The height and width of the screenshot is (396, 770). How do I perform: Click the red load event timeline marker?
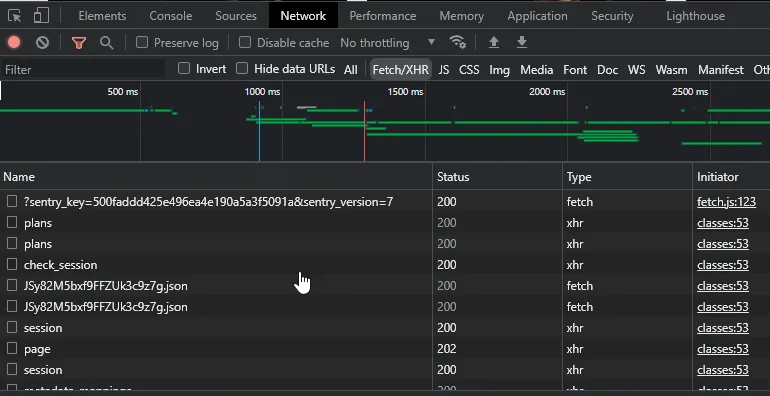364,131
